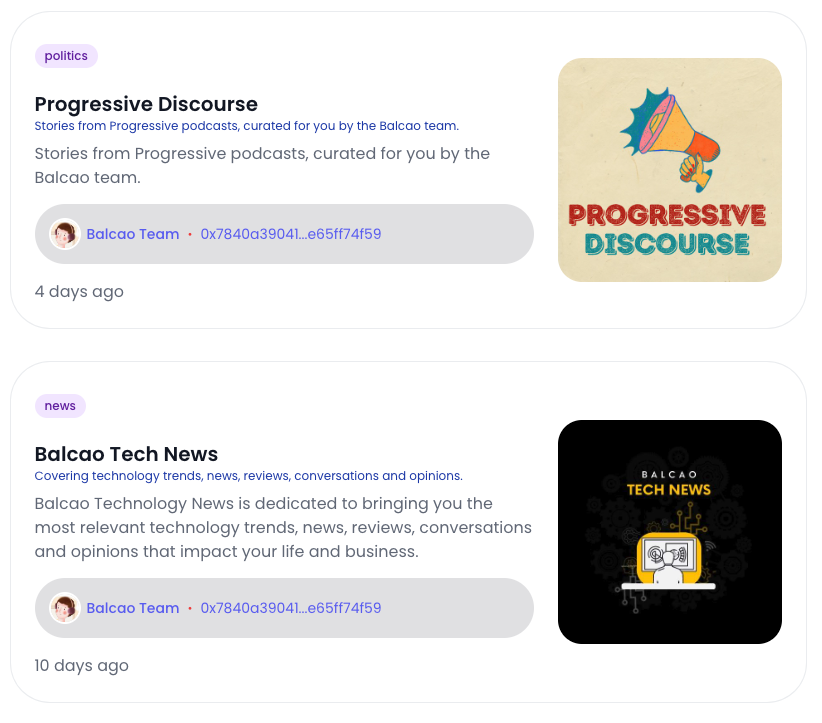Click wallet address in Progressive Discourse card
Image resolution: width=822 pixels, height=723 pixels.
pos(291,234)
